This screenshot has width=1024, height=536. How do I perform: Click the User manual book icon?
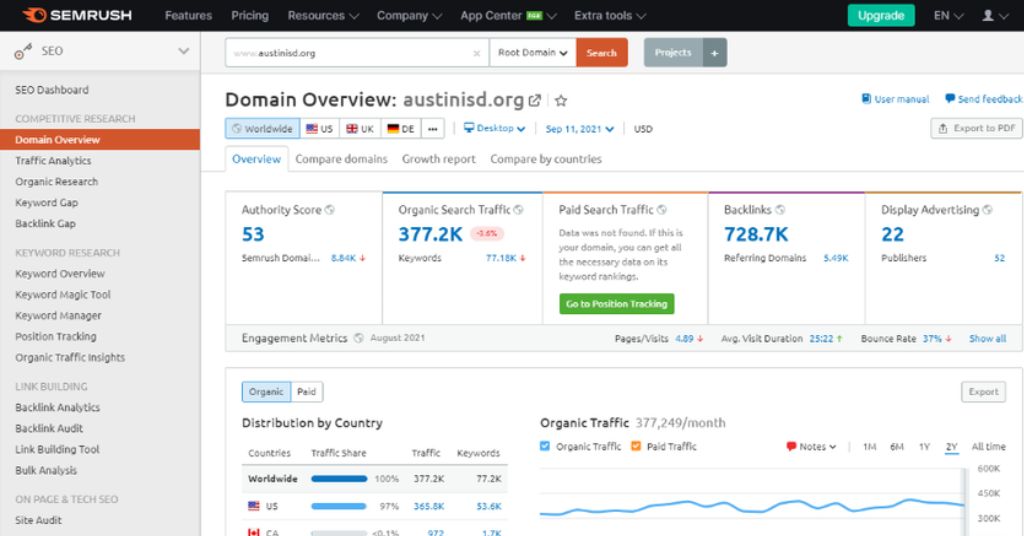pyautogui.click(x=866, y=99)
